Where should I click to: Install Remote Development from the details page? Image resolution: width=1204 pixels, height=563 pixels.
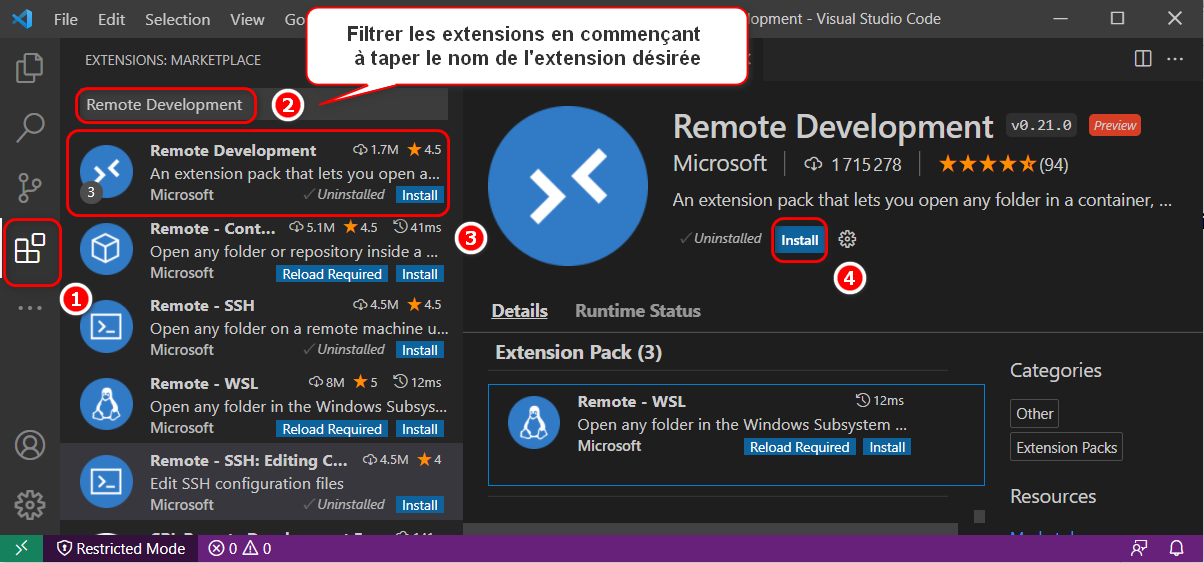point(799,240)
